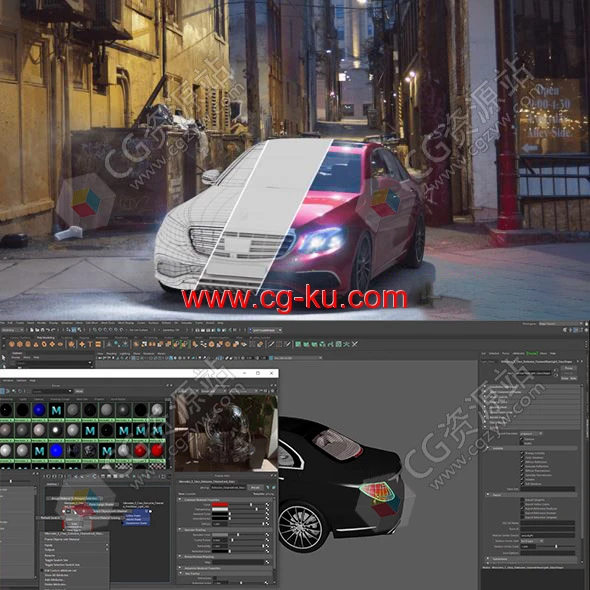
Task: Create a polygon cylinder from the shelf
Action: 28,344
